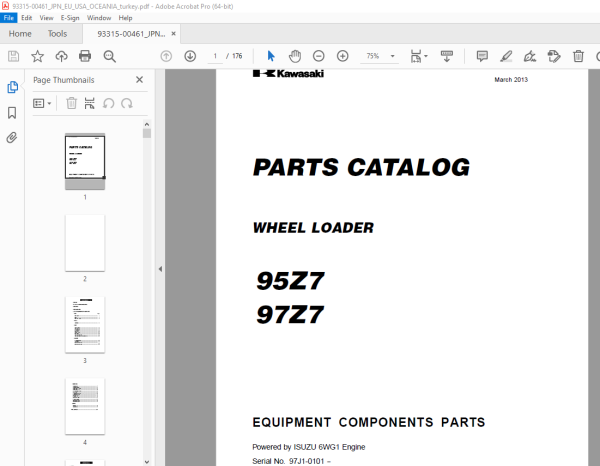
Task: Open thumbnails options menu dropdown
Action: click(x=42, y=103)
